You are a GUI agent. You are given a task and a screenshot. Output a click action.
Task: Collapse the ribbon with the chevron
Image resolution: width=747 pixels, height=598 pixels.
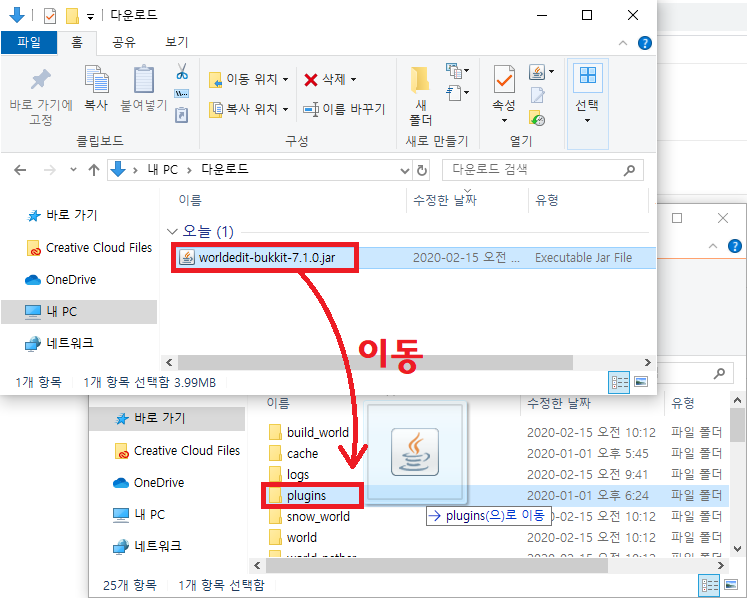pos(623,43)
